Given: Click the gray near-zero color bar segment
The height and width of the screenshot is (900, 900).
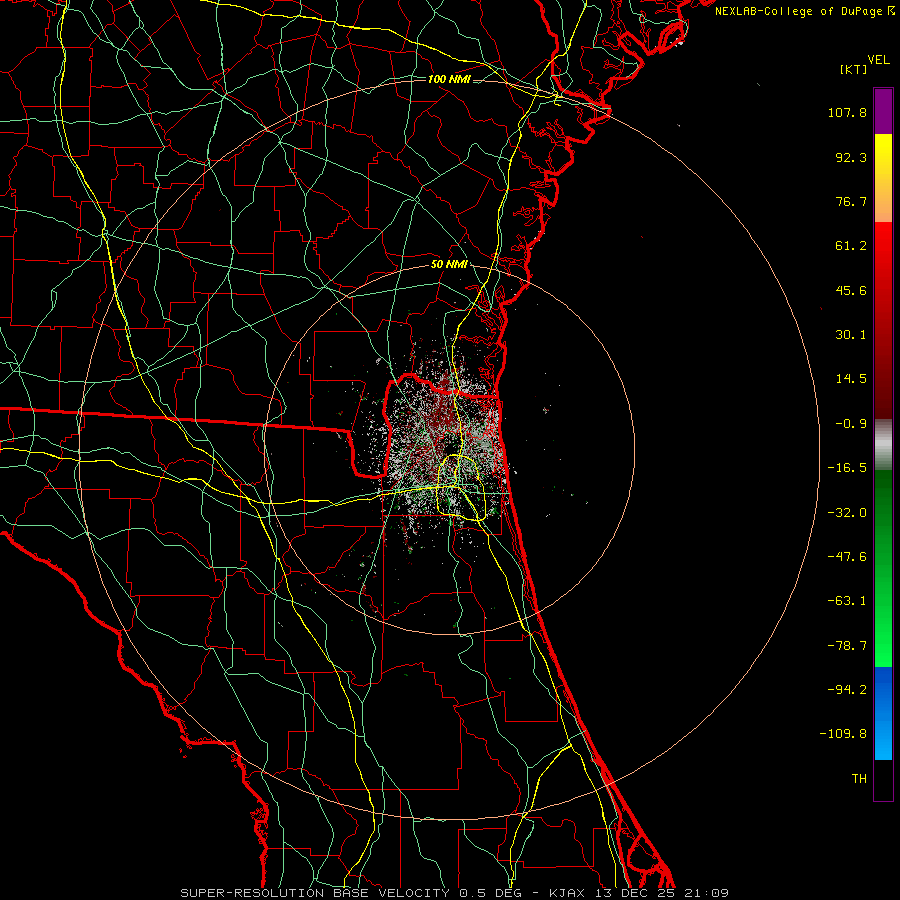Looking at the screenshot, I should 883,445.
